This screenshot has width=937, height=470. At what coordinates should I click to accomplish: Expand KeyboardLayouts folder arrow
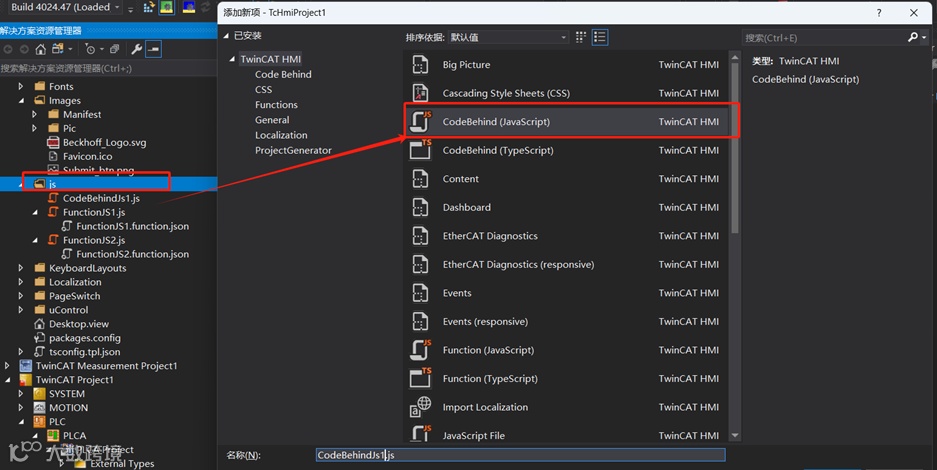tap(21, 268)
